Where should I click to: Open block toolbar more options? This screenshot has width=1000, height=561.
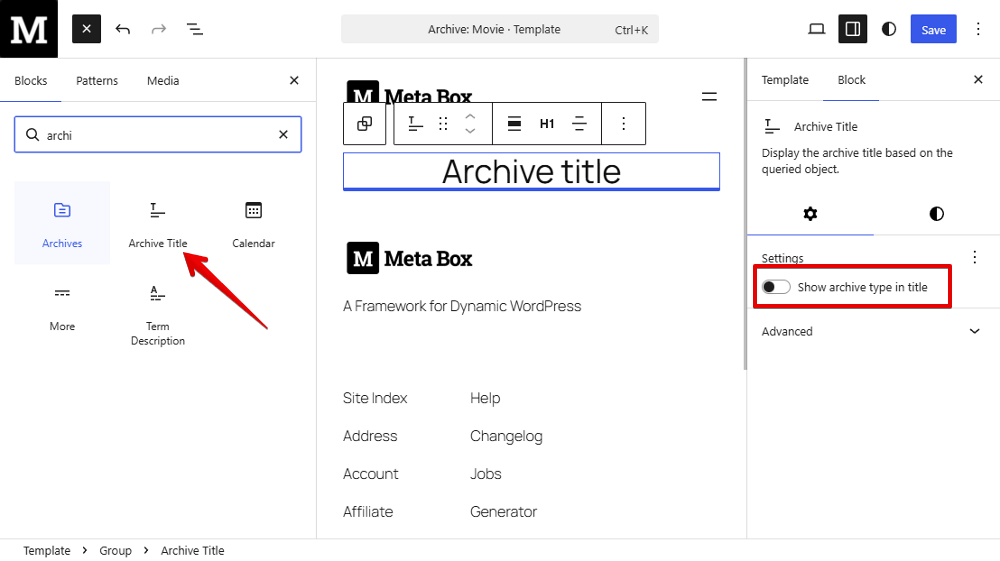pos(624,124)
